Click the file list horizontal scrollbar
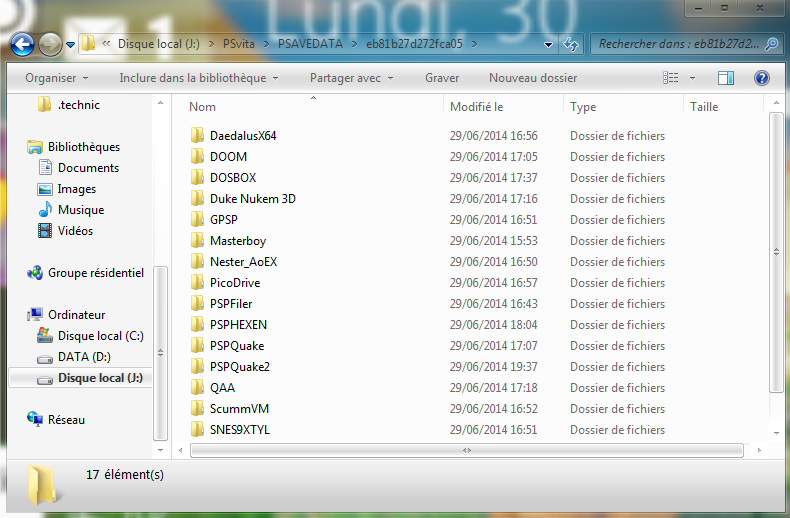The width and height of the screenshot is (790, 518). tap(467, 450)
